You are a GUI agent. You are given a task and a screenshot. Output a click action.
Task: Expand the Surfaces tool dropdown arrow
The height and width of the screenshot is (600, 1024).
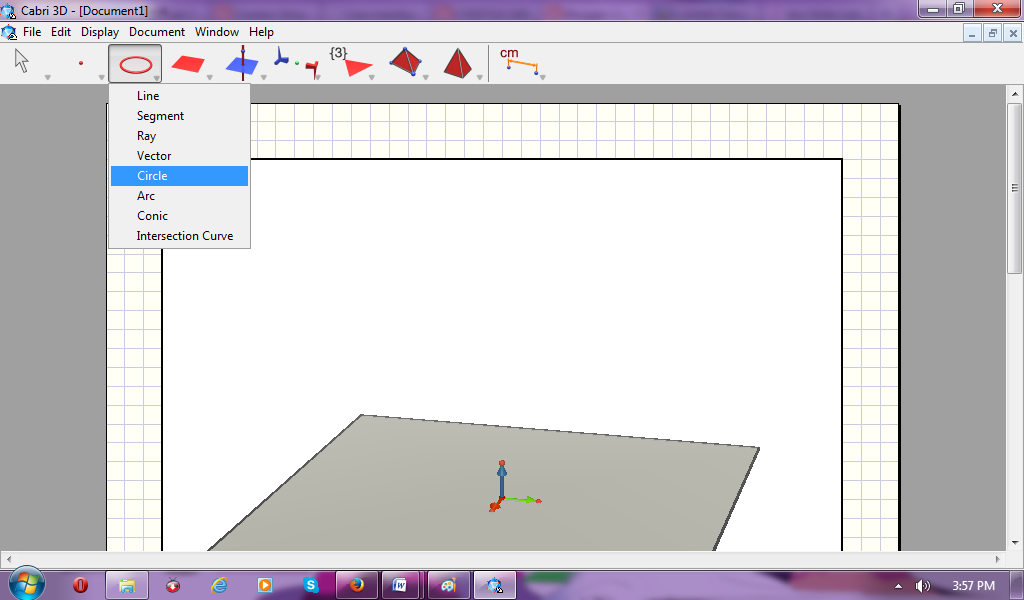click(210, 75)
